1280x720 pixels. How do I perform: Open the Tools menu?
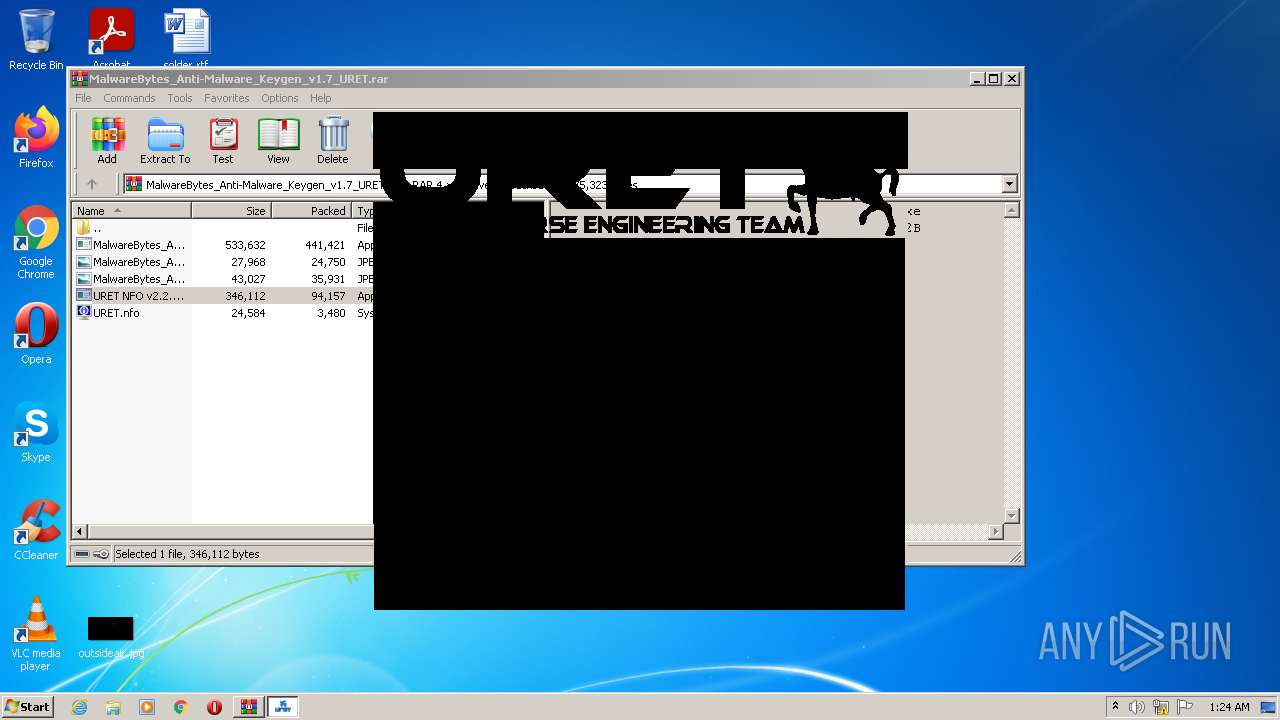click(180, 98)
